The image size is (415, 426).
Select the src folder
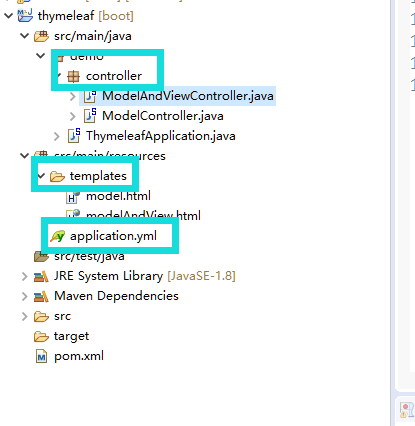(x=63, y=316)
